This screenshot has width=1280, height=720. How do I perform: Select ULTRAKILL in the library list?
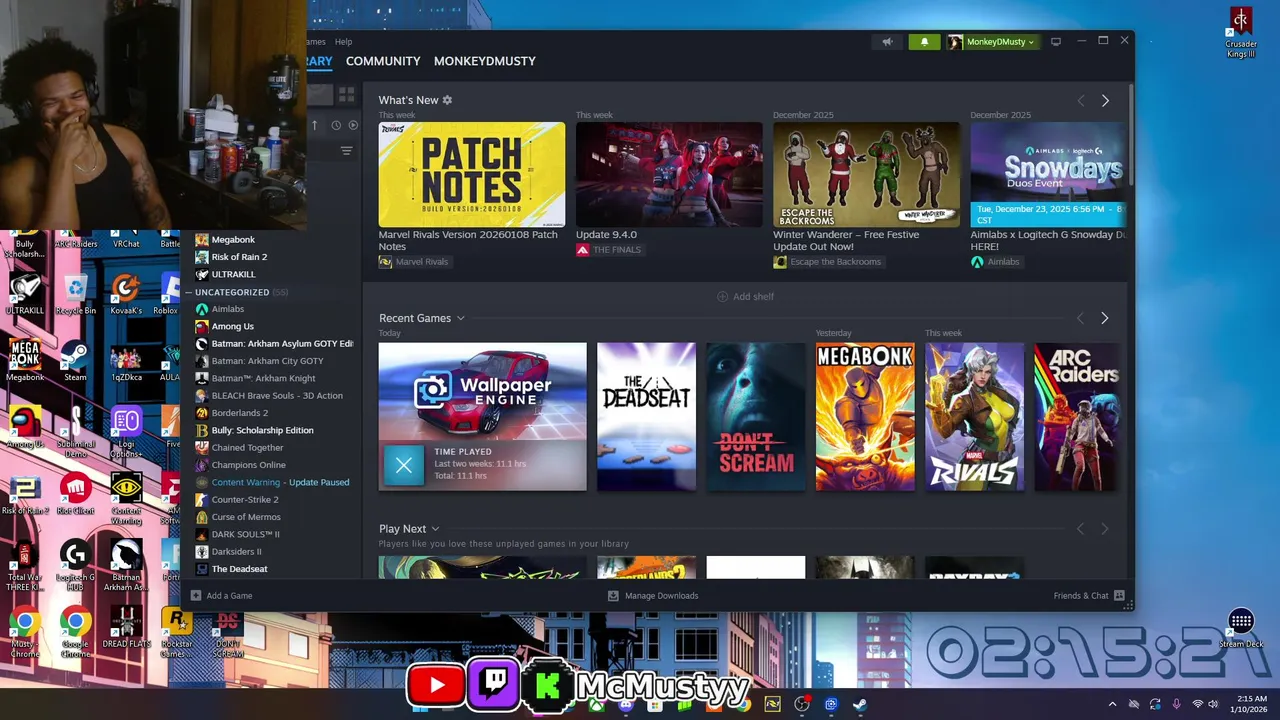(233, 274)
